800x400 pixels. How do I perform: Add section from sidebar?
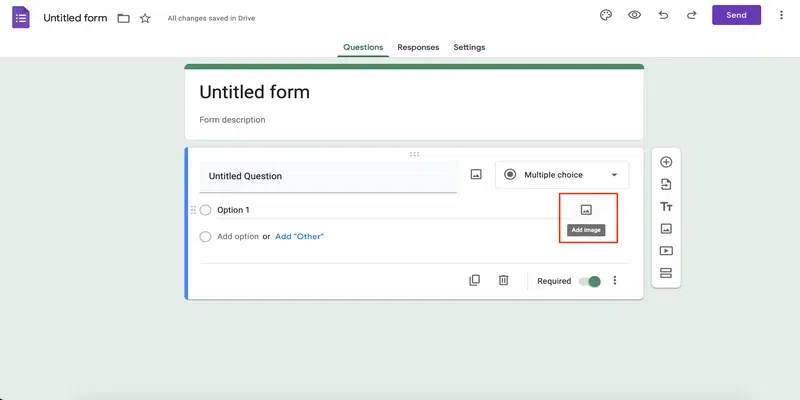point(666,273)
